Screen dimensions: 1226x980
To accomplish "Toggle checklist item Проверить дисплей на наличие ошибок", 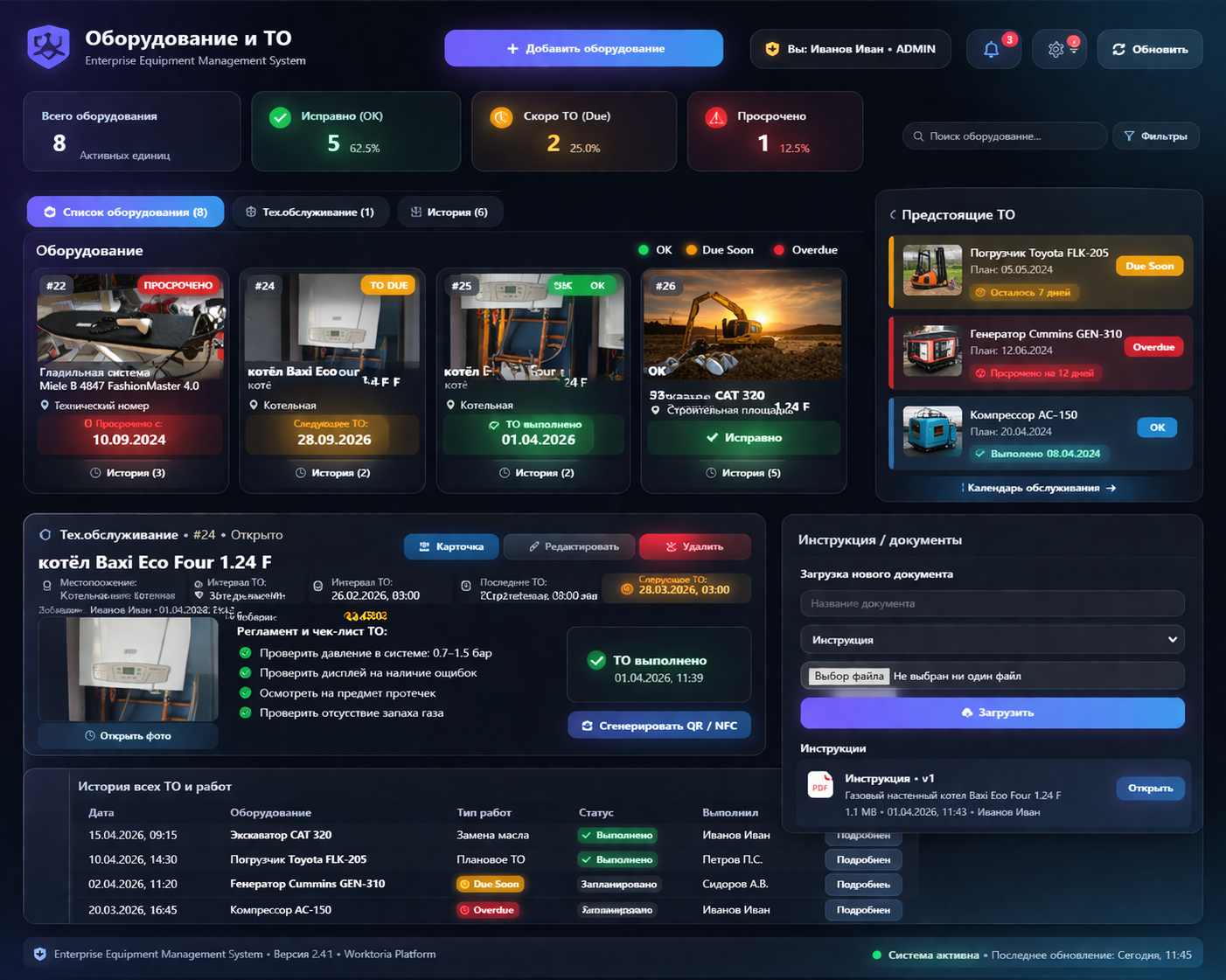I will point(246,673).
